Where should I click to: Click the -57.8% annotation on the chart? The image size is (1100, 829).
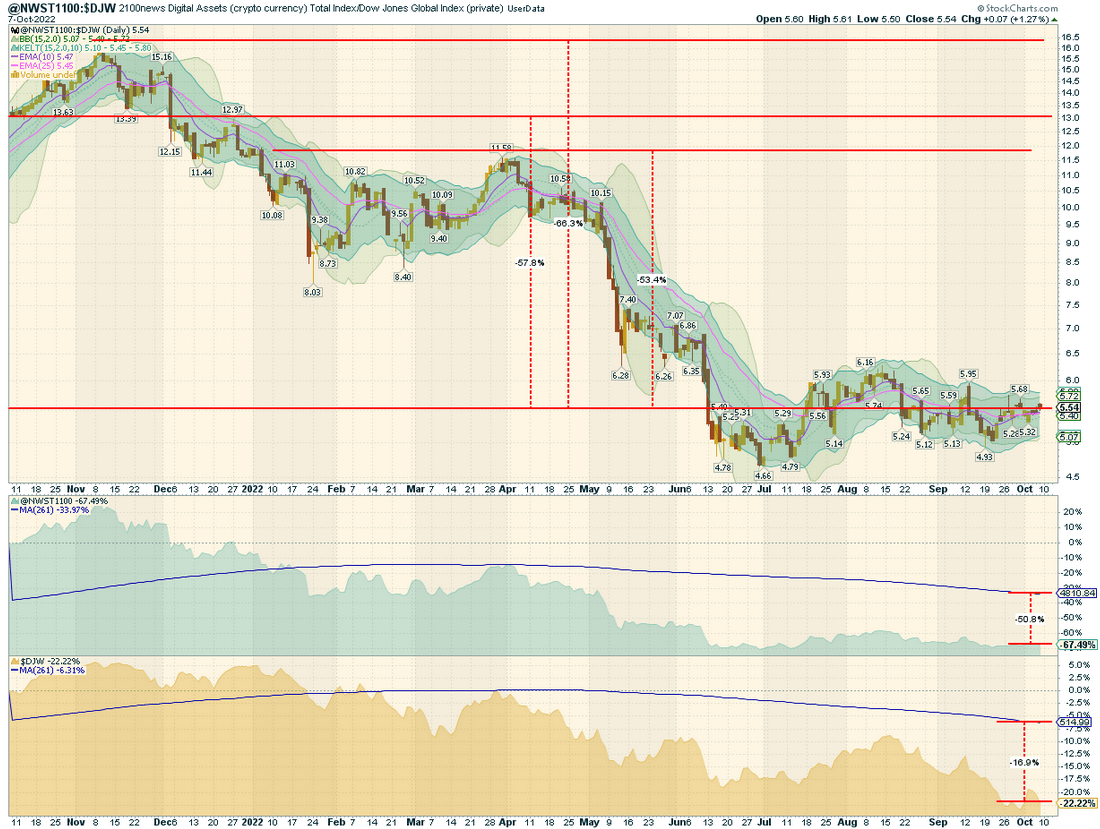tap(530, 263)
